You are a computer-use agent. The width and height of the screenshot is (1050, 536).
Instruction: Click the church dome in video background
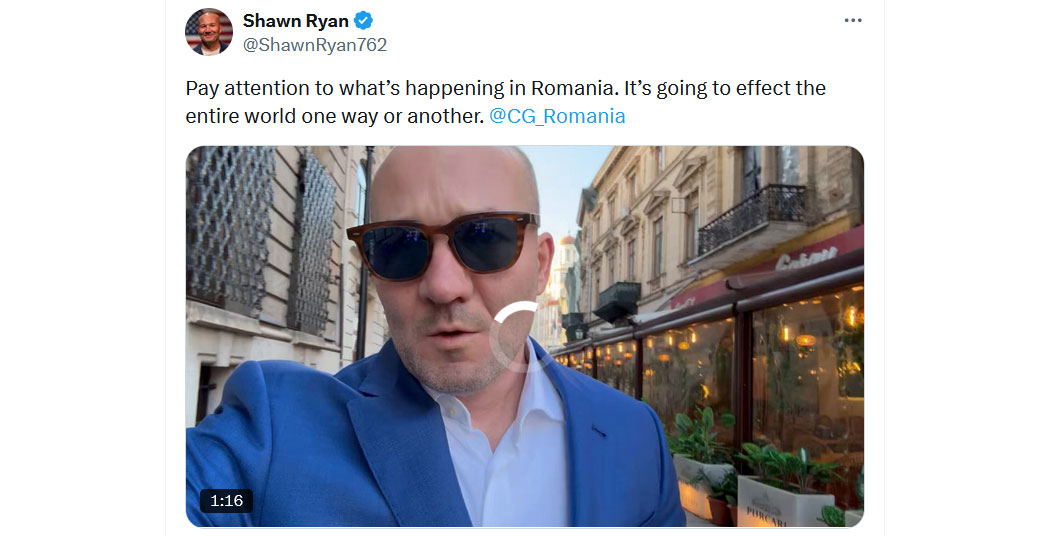click(x=567, y=240)
